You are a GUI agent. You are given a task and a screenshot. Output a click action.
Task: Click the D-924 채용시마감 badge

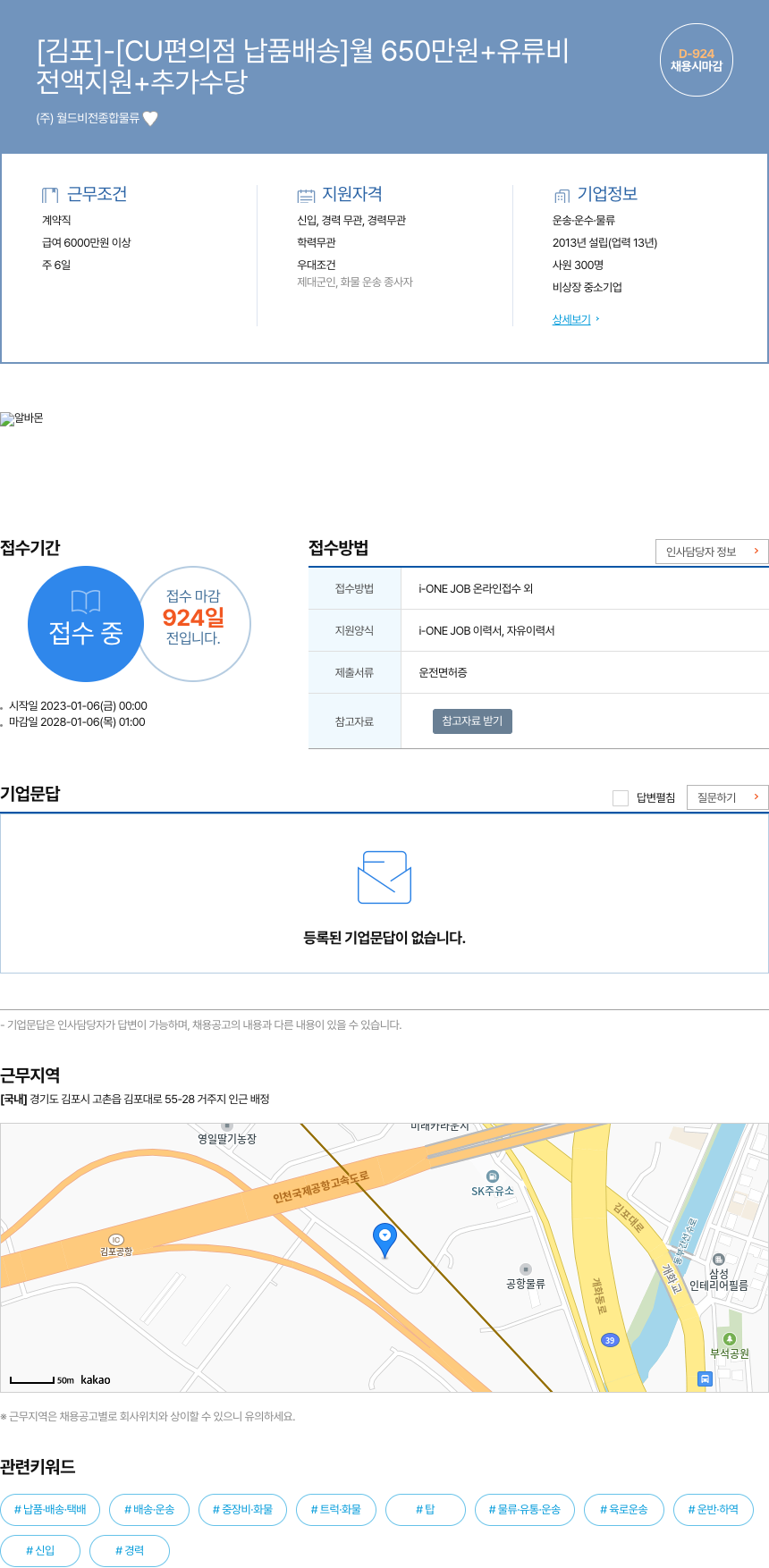pyautogui.click(x=697, y=60)
